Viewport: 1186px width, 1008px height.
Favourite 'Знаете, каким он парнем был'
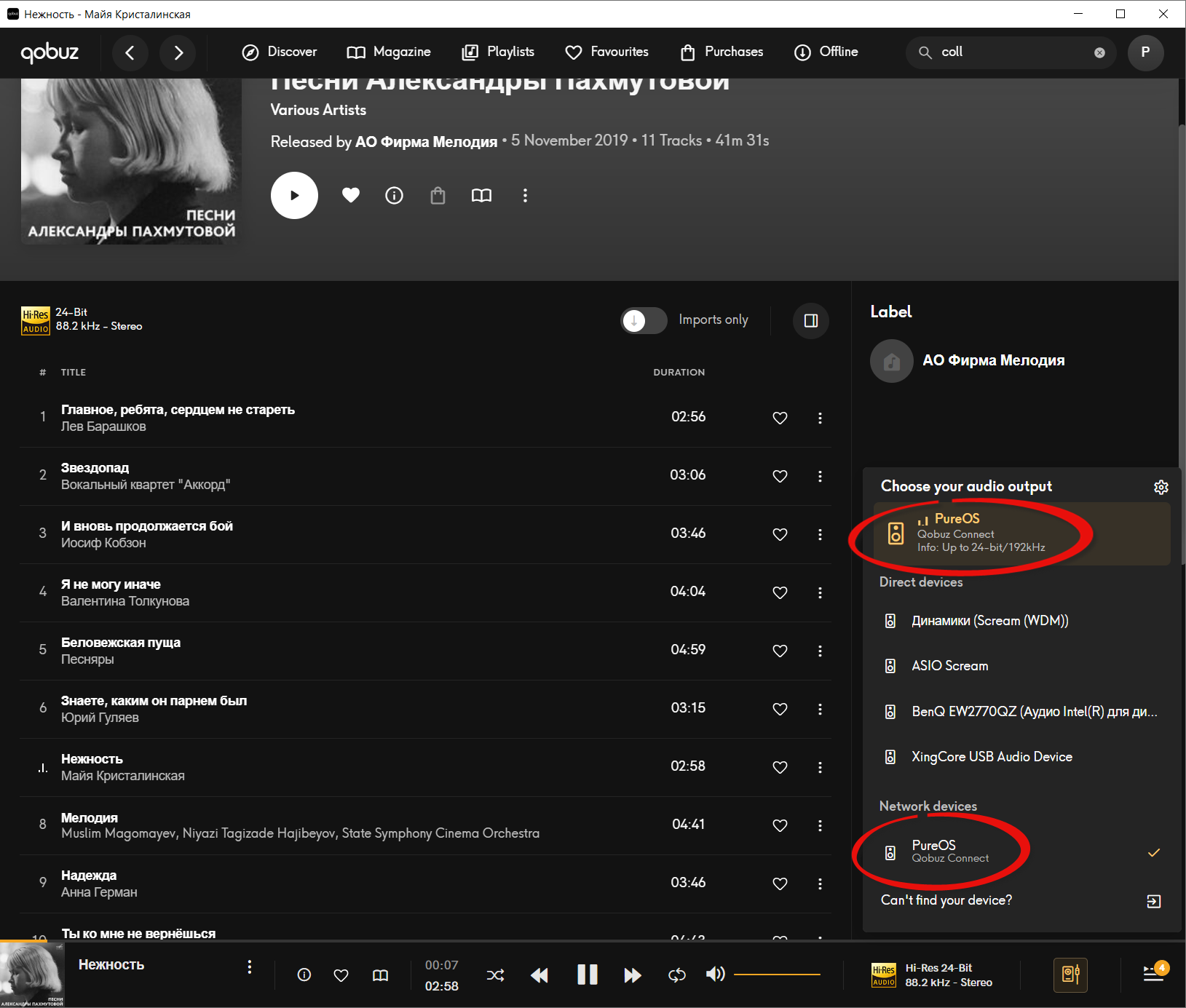[780, 709]
